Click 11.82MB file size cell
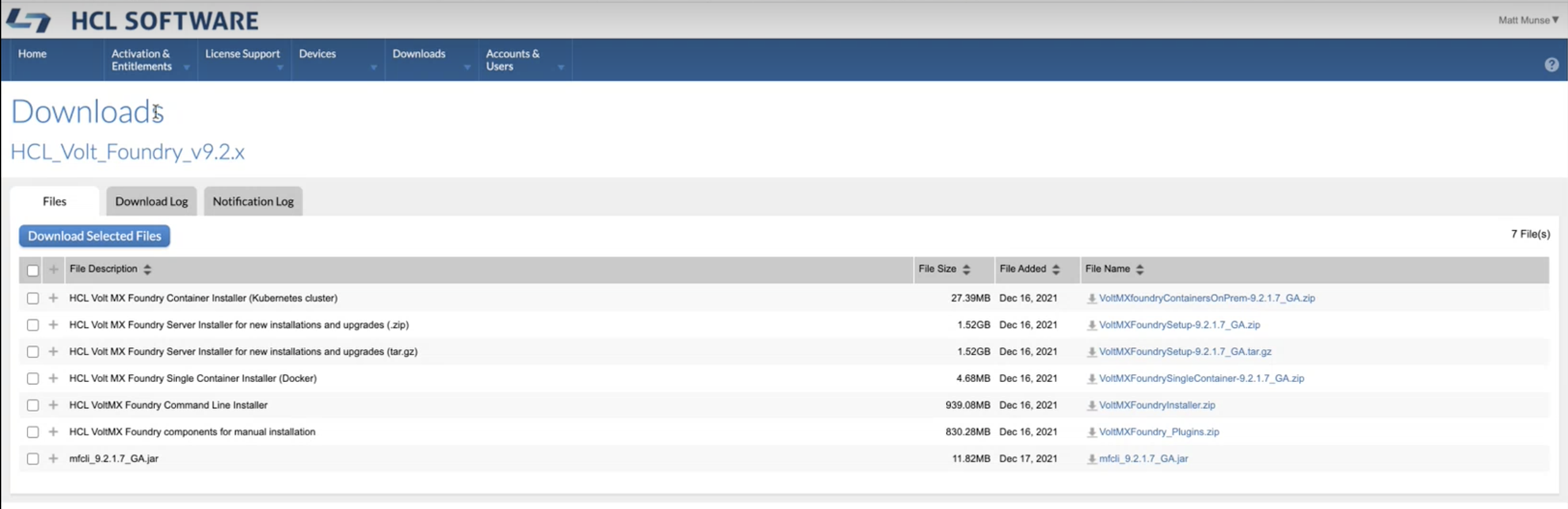Screen dimensions: 1568x509 point(971,459)
